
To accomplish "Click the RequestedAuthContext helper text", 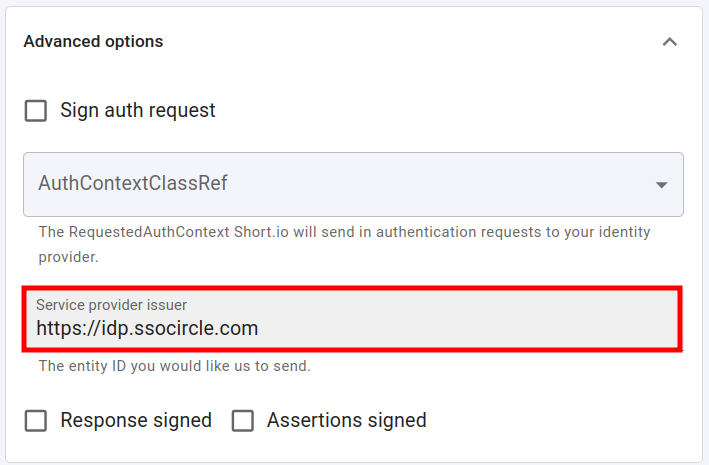I will 344,232.
